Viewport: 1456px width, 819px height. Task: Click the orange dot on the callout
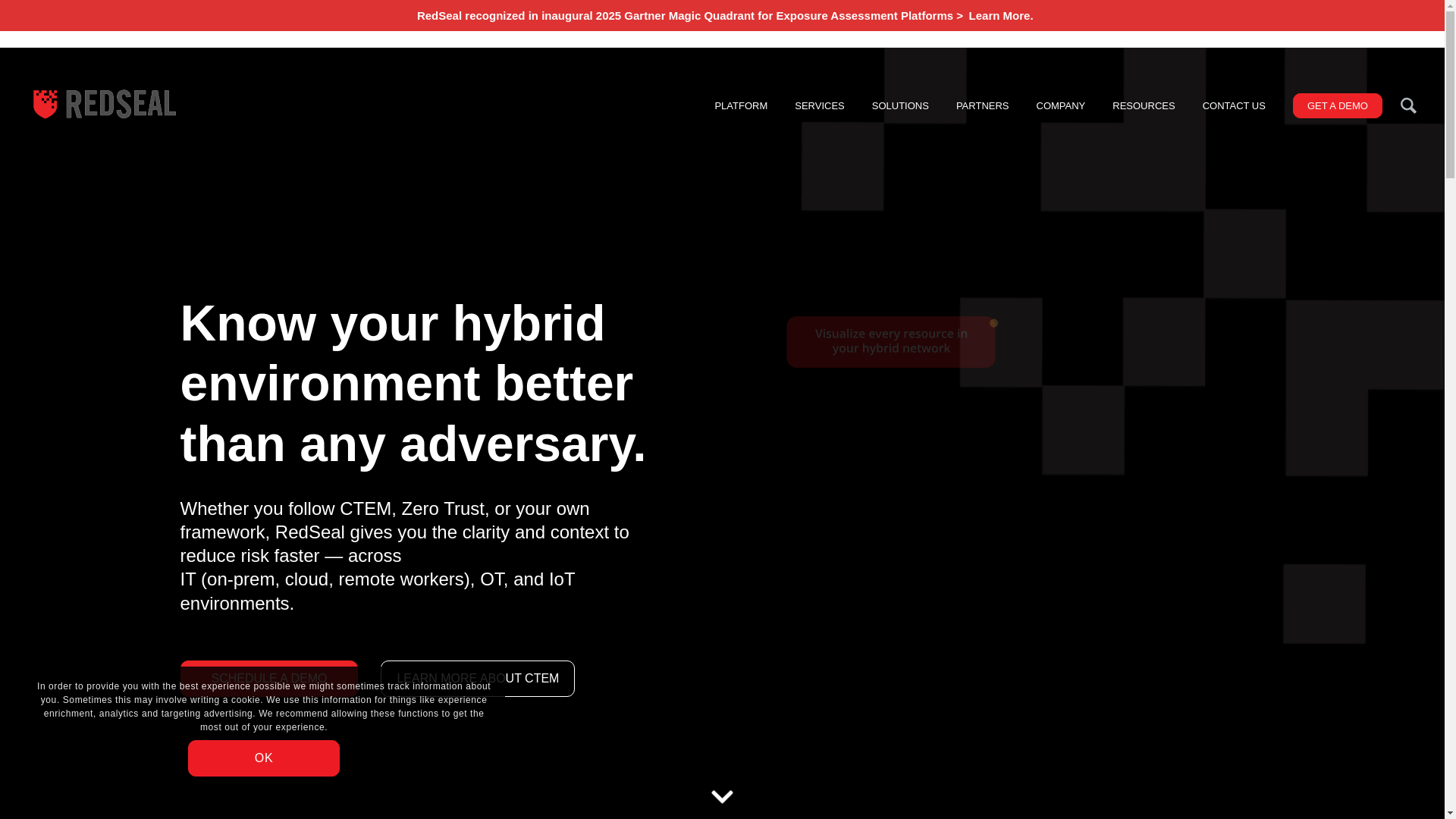(x=993, y=323)
